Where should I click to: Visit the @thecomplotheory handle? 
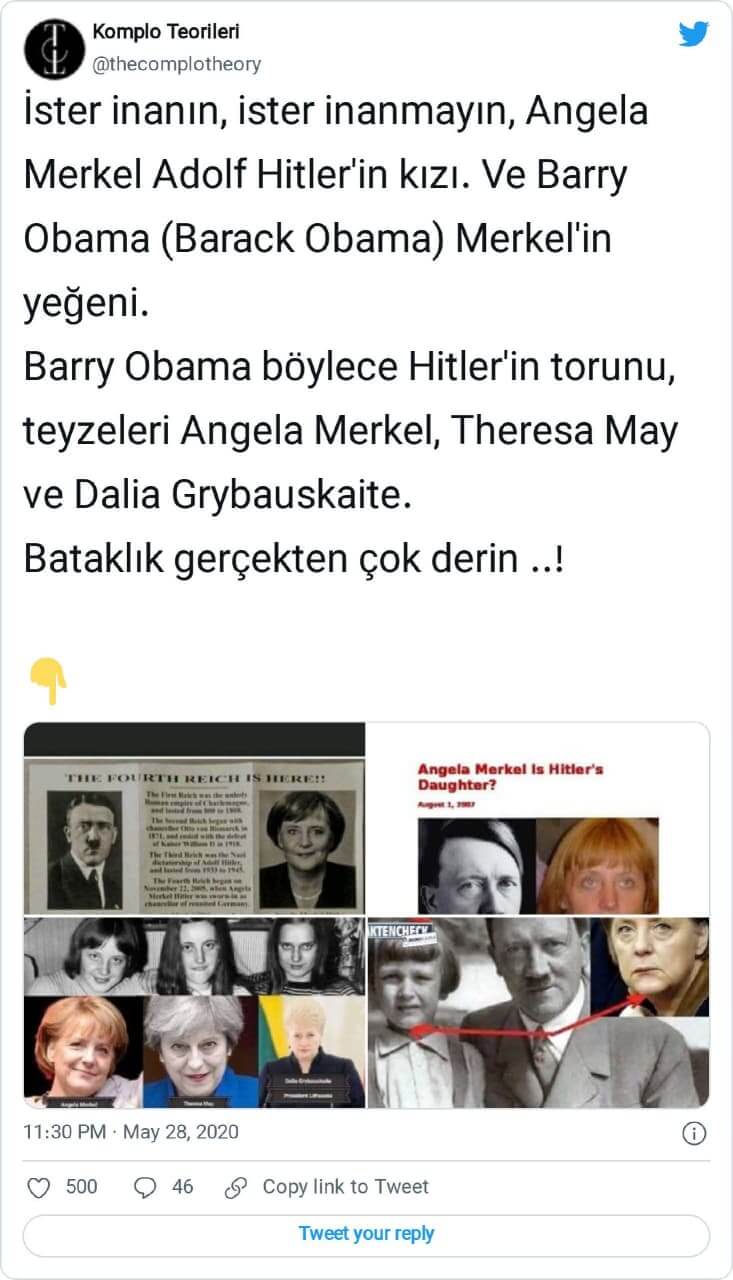coord(176,64)
